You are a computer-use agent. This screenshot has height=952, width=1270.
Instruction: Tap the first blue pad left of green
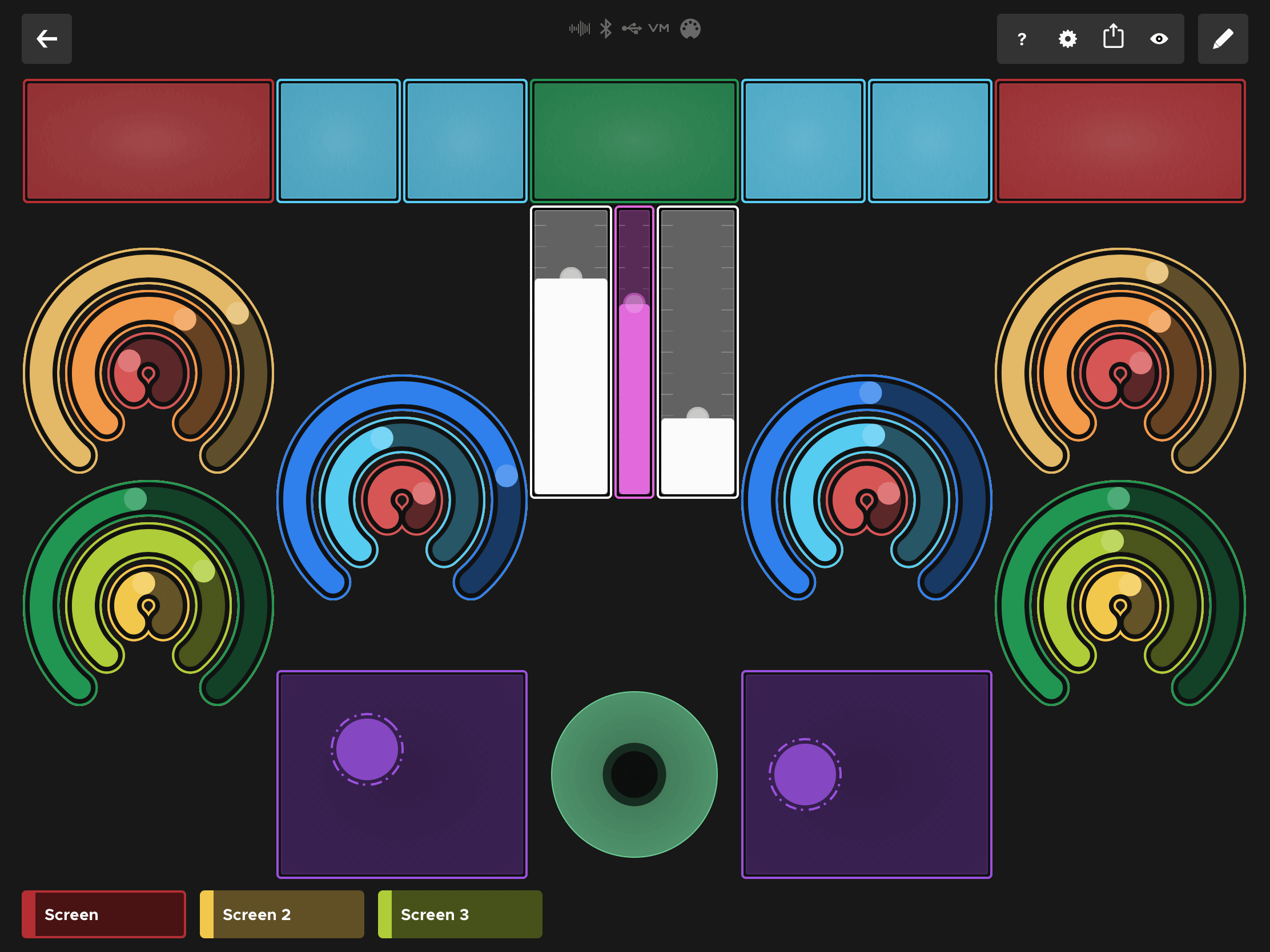[338, 140]
